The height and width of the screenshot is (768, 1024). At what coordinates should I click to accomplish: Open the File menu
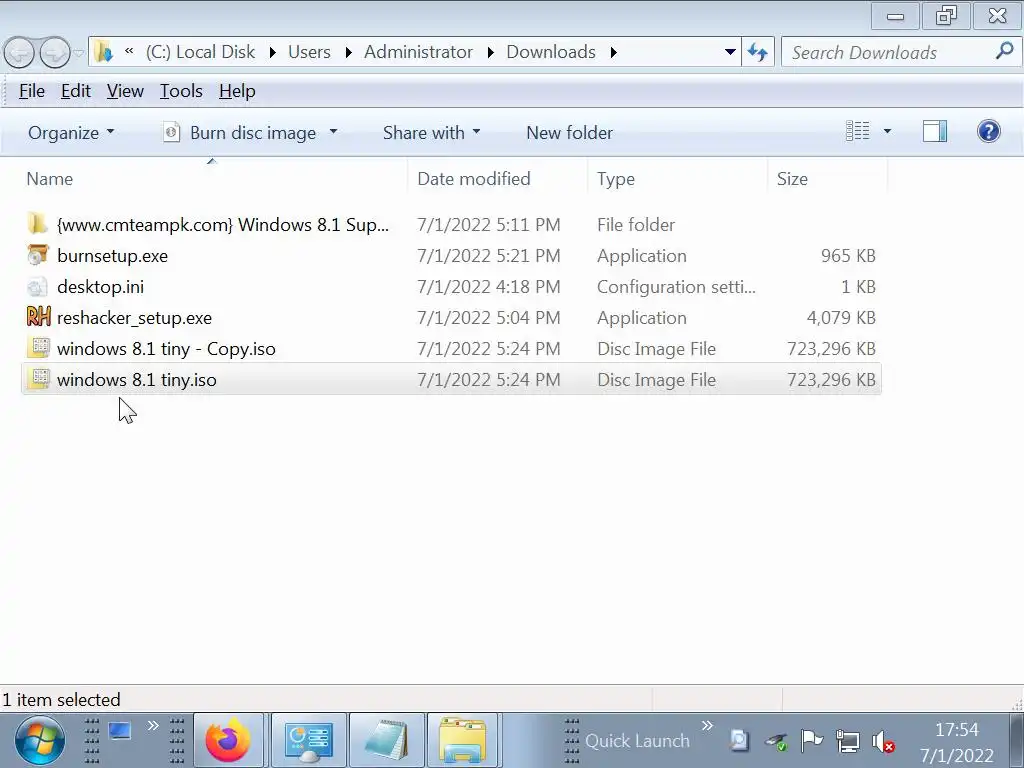click(32, 91)
